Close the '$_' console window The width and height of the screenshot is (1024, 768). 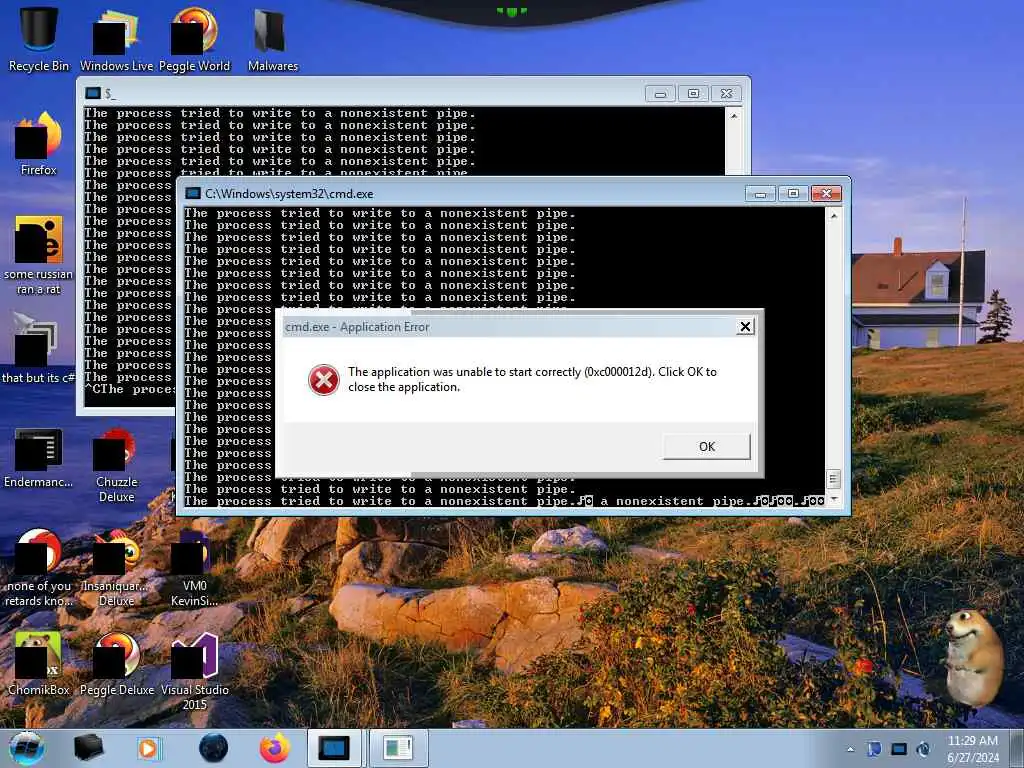[x=726, y=94]
